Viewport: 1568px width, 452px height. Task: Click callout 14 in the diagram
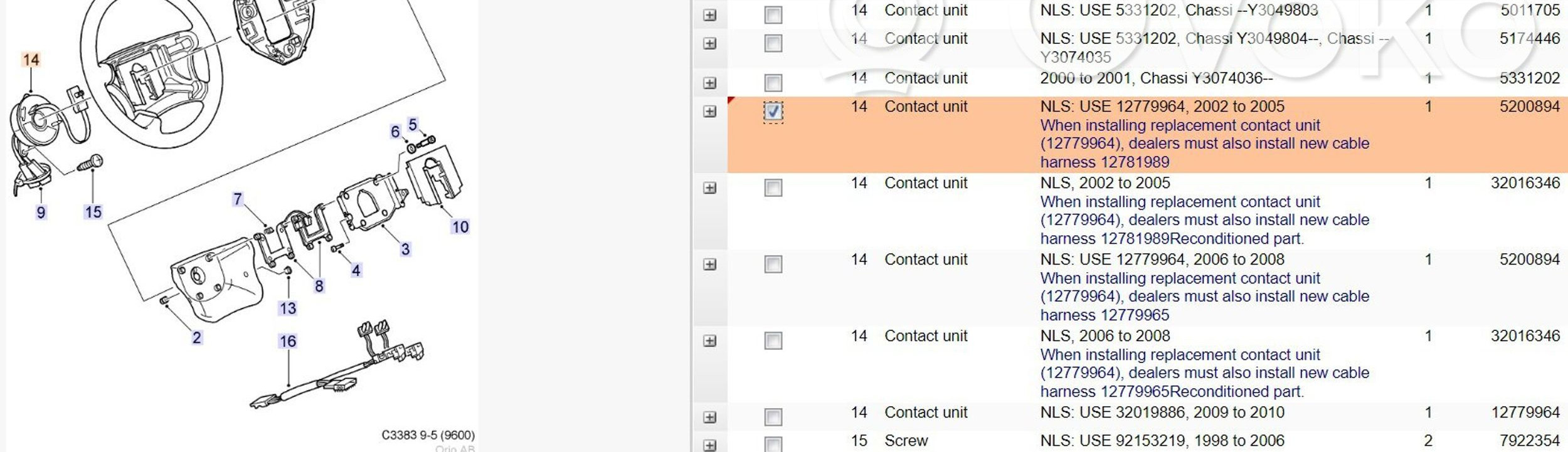click(31, 60)
